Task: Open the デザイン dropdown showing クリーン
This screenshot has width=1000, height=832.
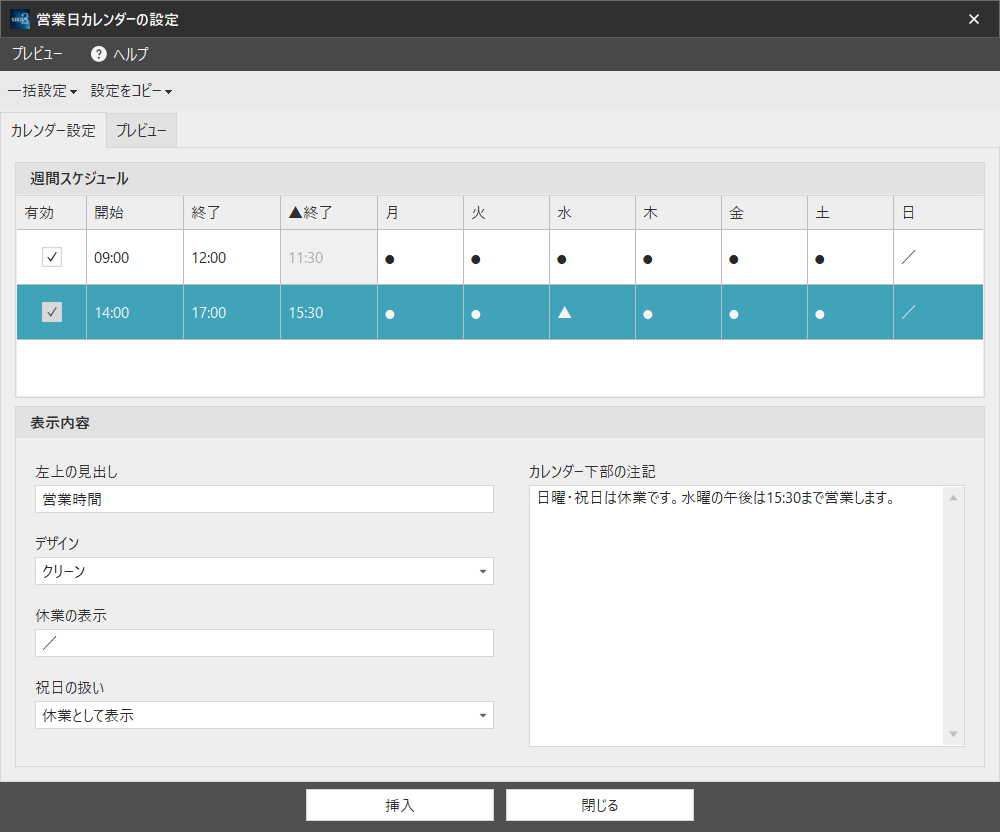Action: tap(264, 571)
